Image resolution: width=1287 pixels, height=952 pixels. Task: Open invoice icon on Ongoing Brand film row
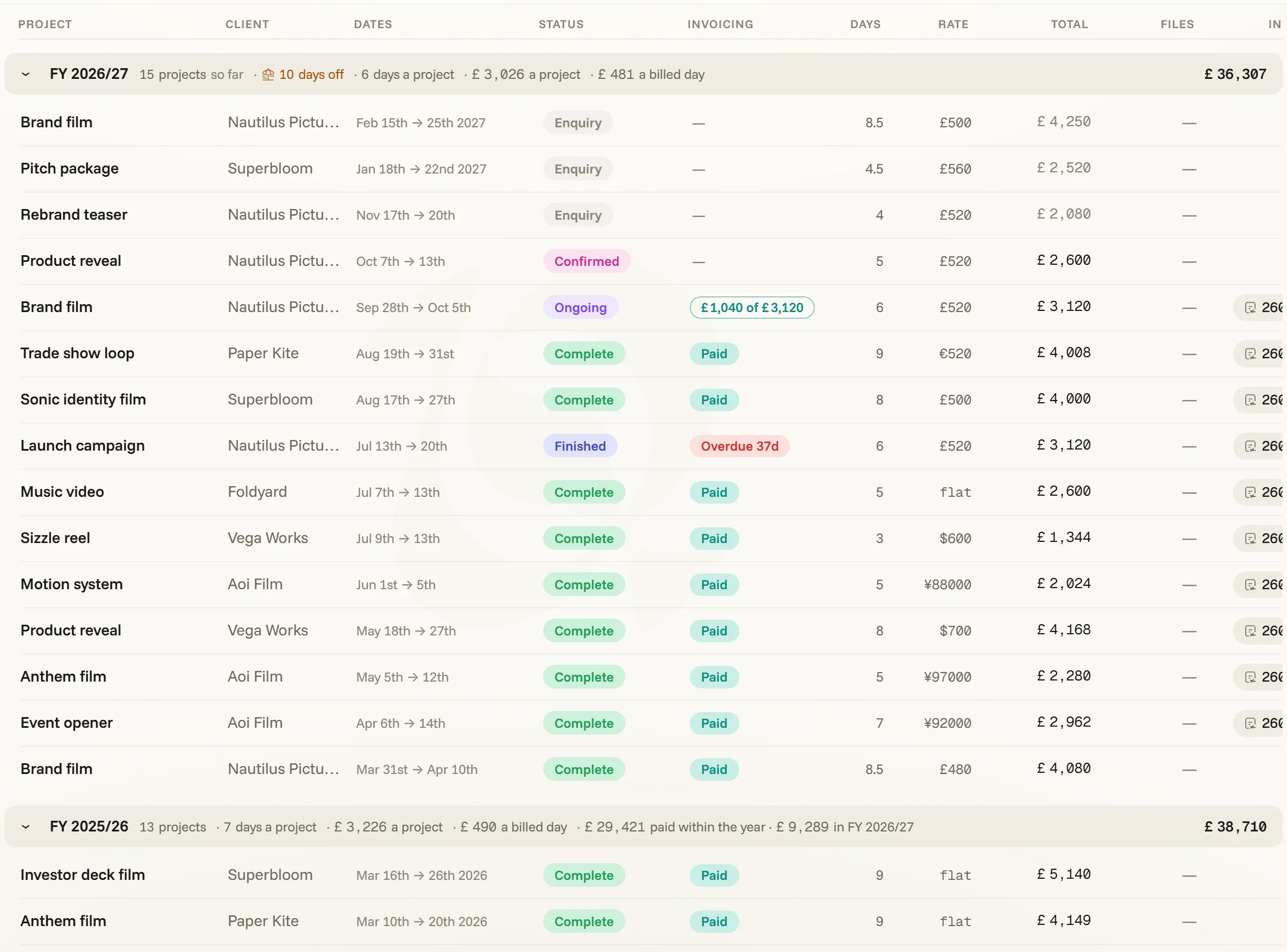(x=1250, y=308)
